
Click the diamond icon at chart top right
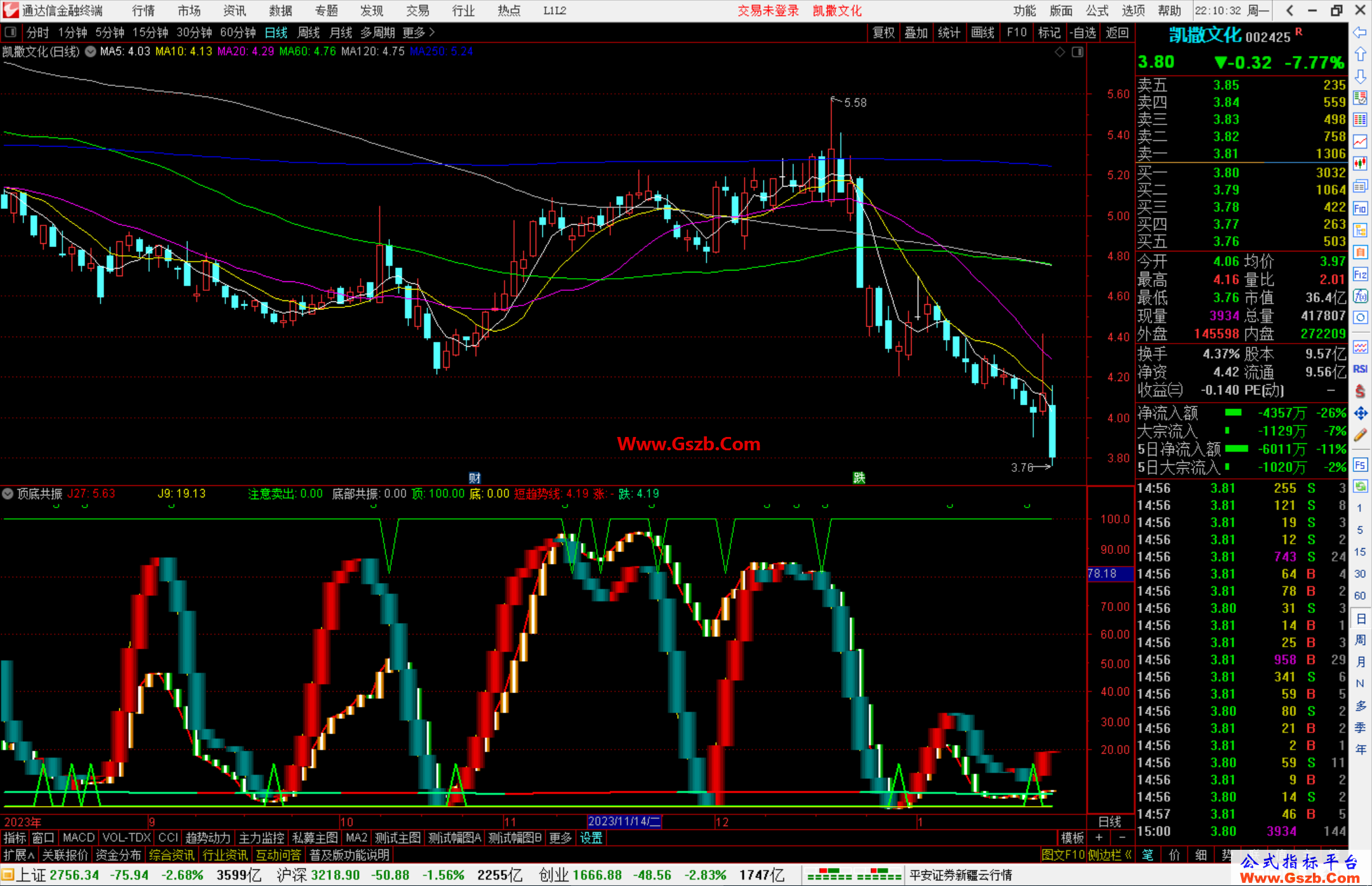point(1060,52)
